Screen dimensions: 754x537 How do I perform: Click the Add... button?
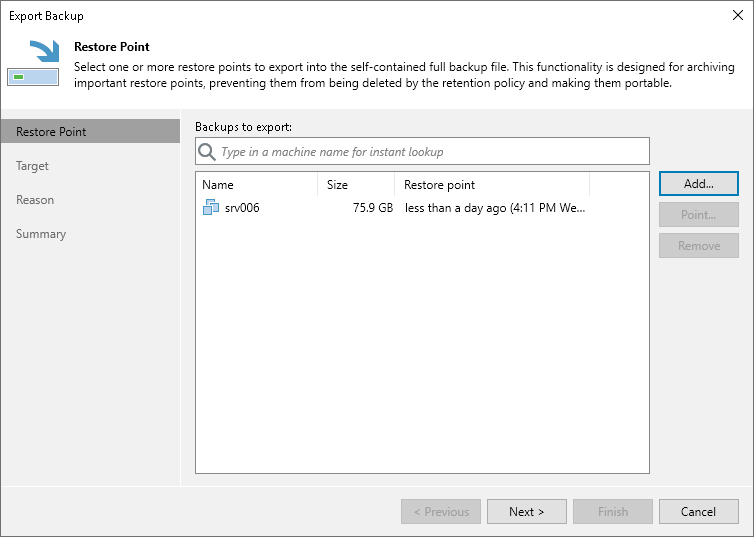pos(698,184)
